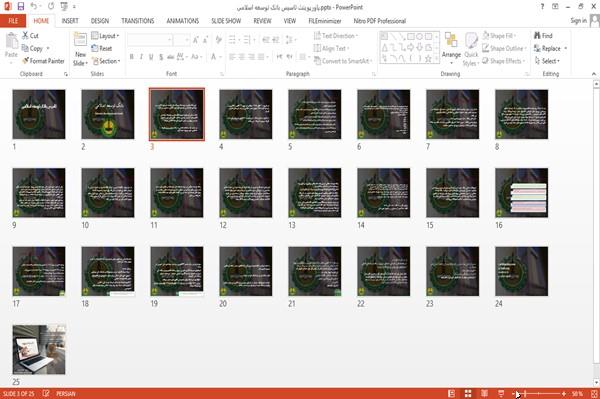The image size is (600, 399).
Task: Click the Replace button
Action: (x=550, y=48)
